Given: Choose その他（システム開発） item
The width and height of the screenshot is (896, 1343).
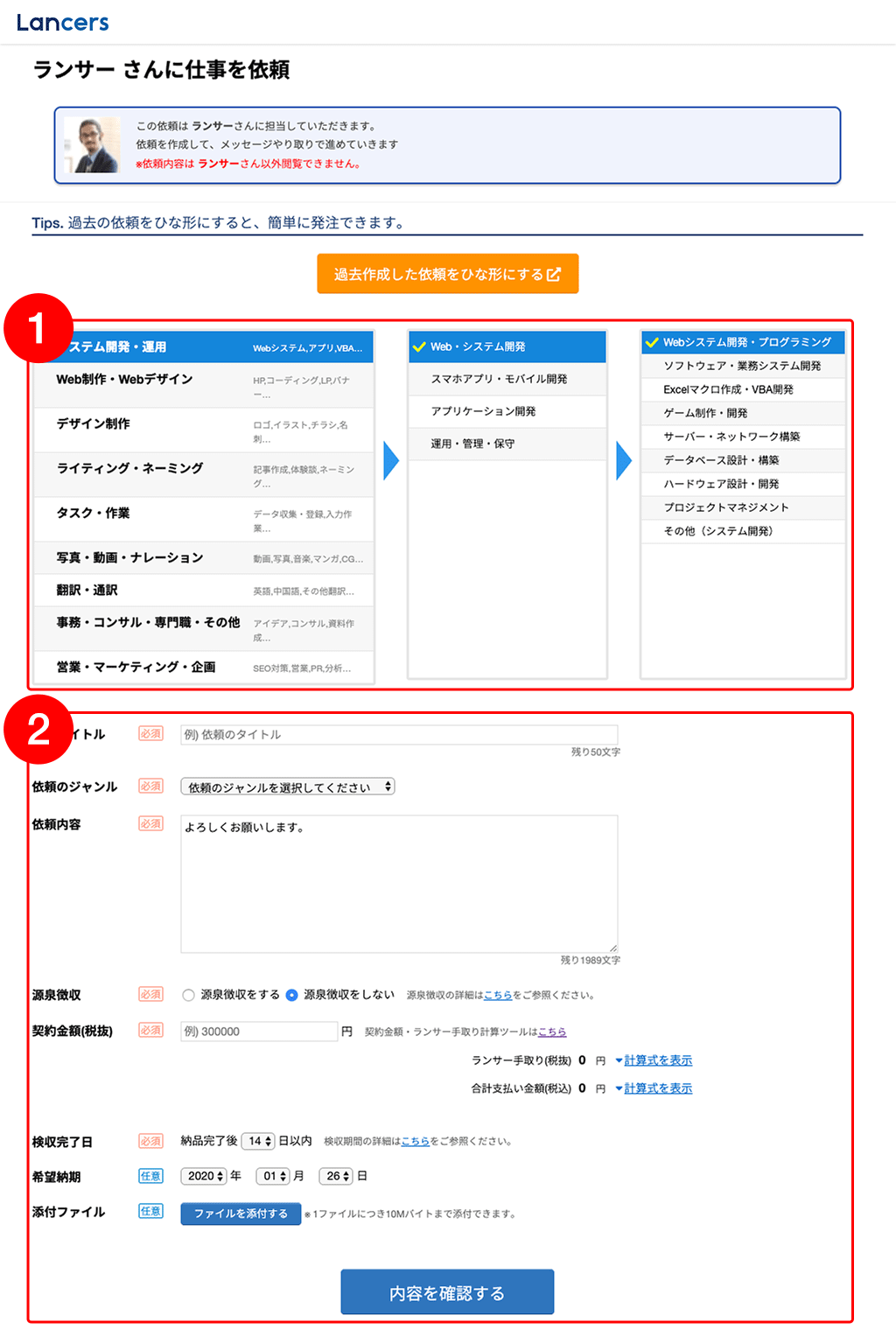Looking at the screenshot, I should [743, 531].
